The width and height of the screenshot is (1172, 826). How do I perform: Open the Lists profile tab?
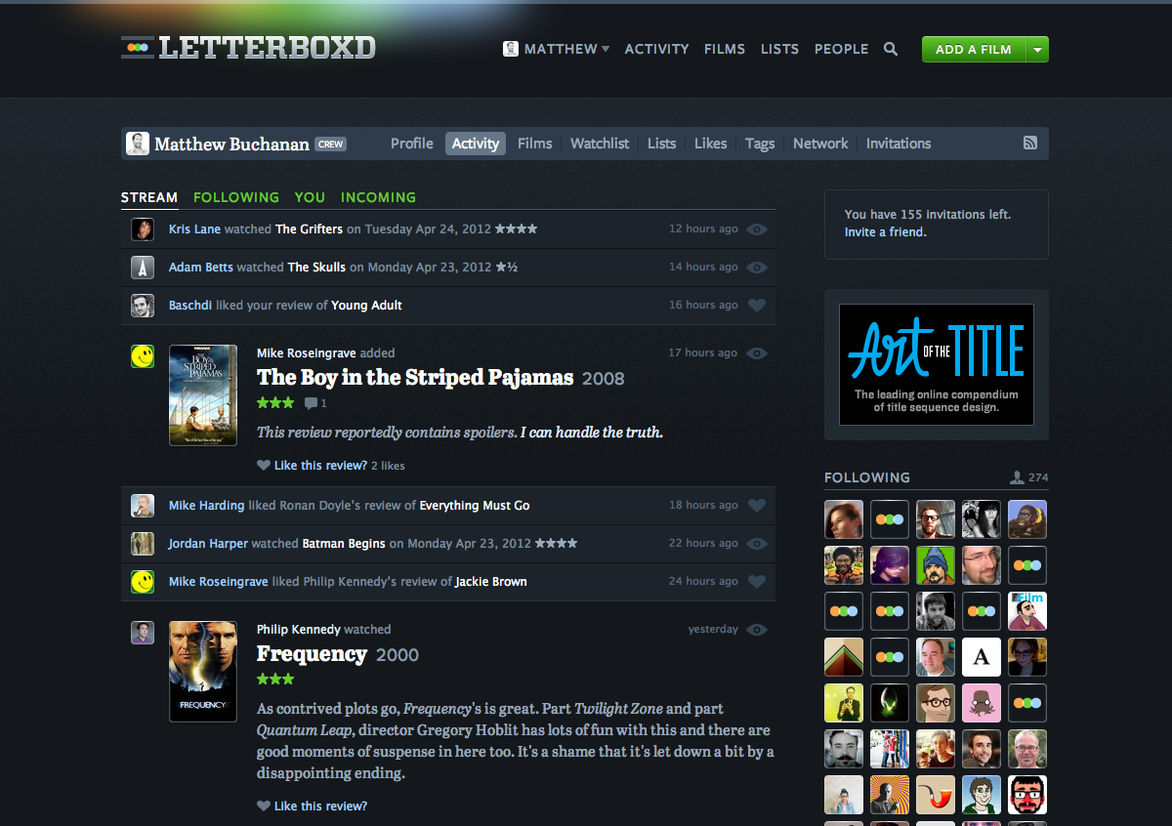(x=661, y=144)
